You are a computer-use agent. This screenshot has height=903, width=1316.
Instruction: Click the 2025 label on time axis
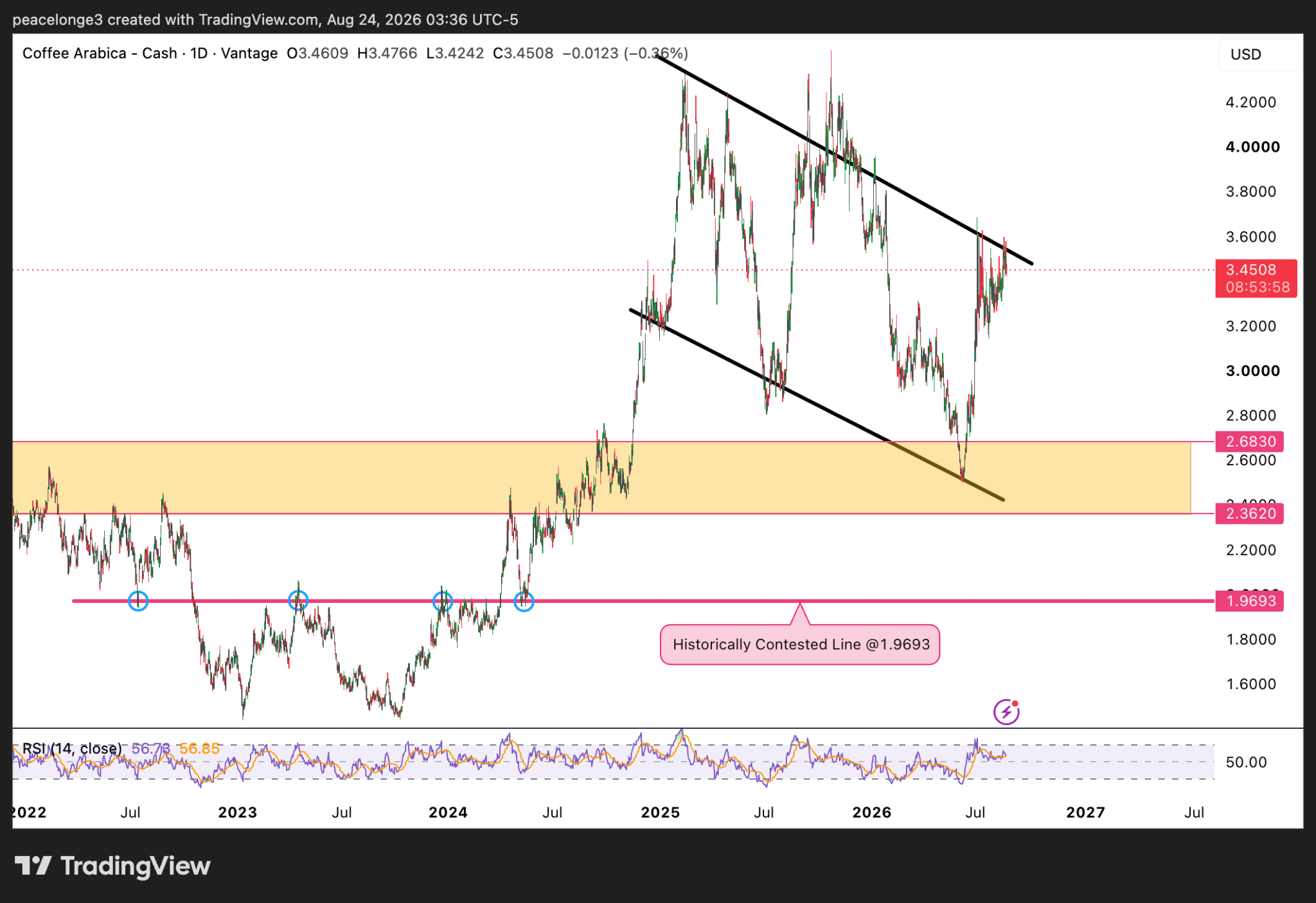(x=661, y=812)
